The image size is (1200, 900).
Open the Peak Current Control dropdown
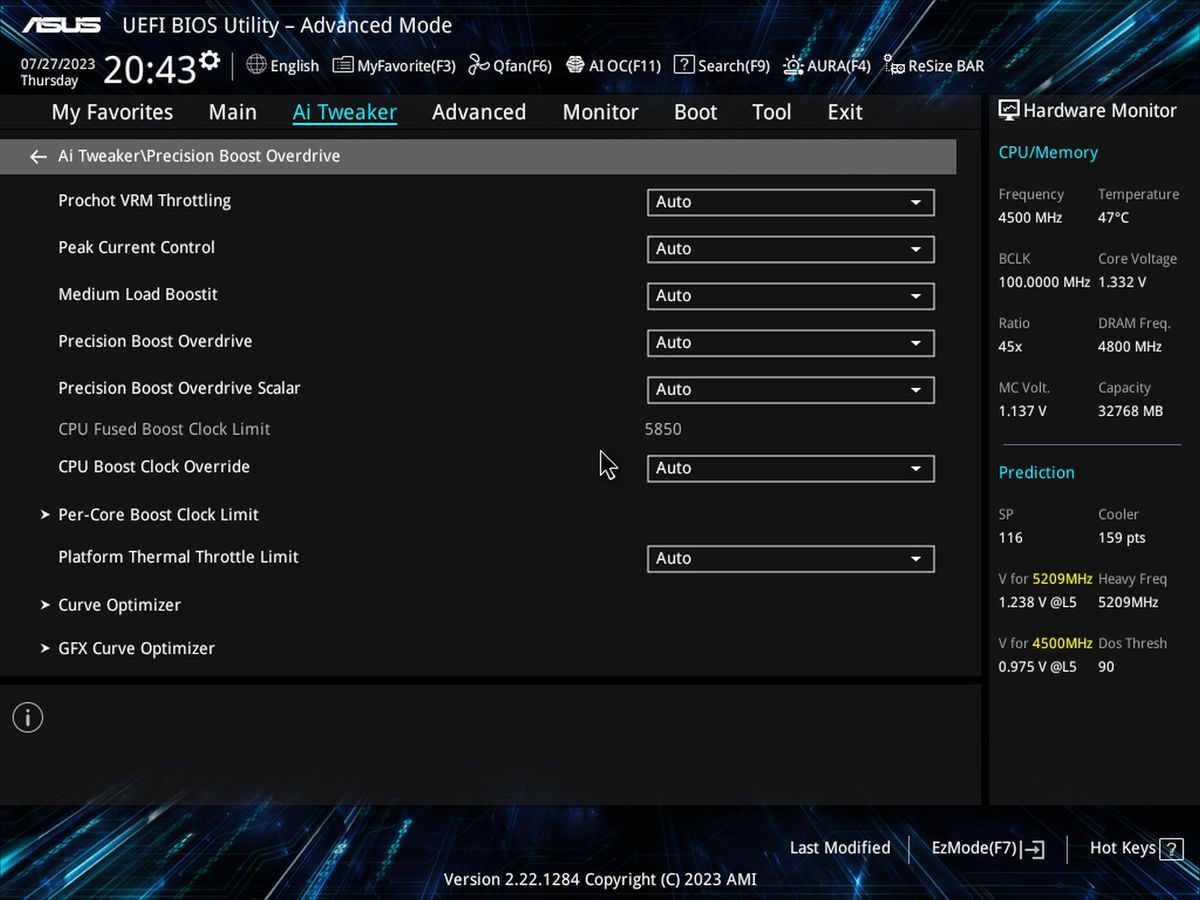click(x=791, y=249)
